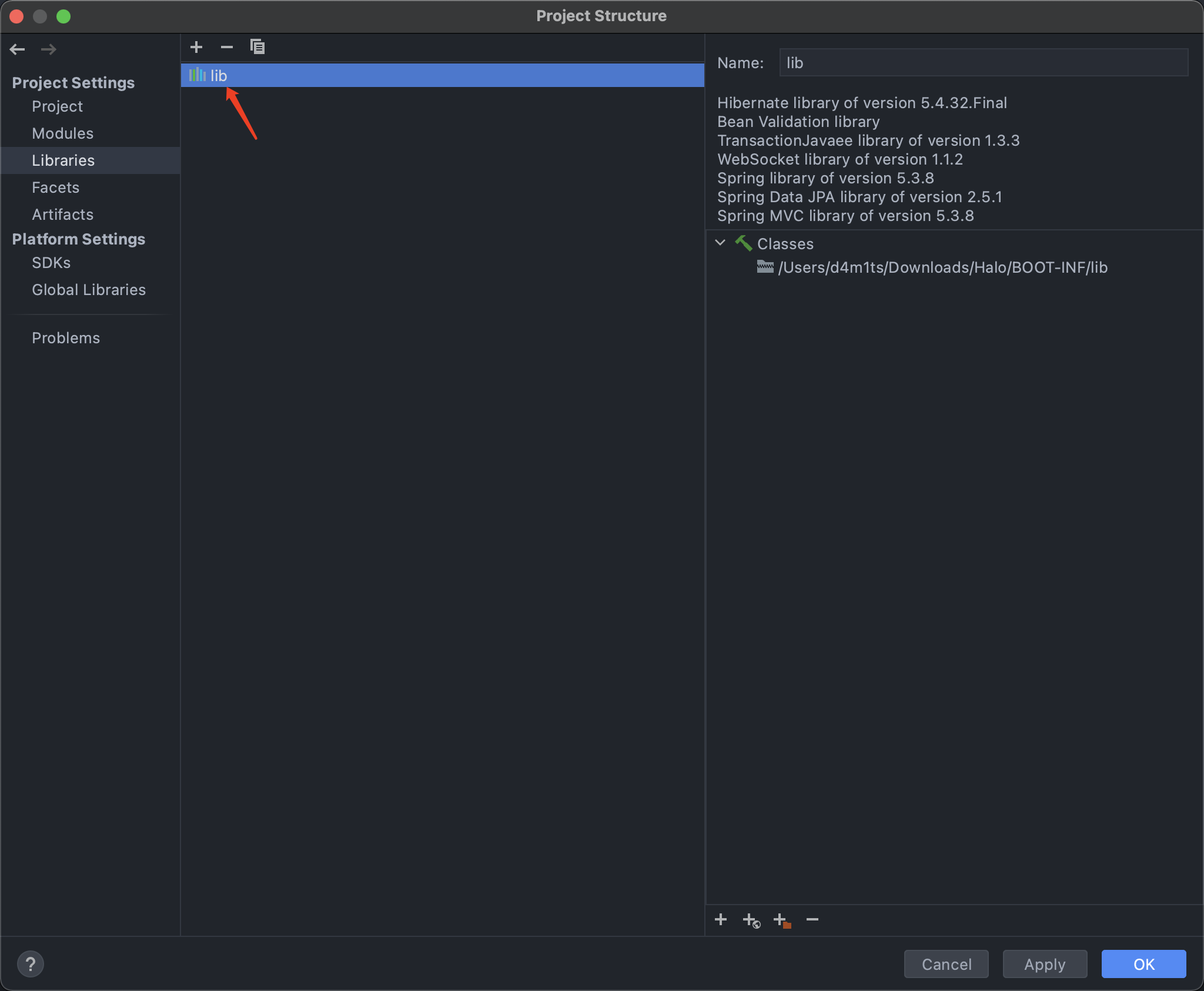Switch to the Artifacts section

63,215
